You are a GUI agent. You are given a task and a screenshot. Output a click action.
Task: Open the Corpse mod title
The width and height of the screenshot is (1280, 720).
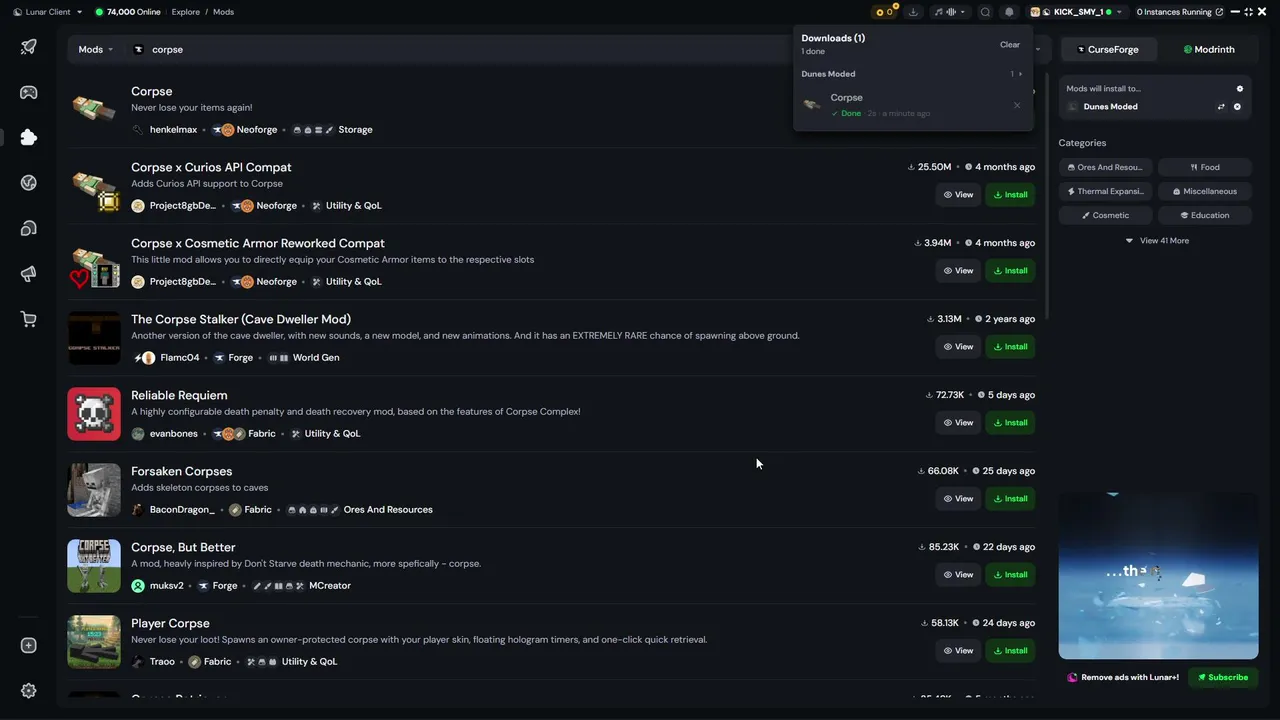[x=152, y=91]
